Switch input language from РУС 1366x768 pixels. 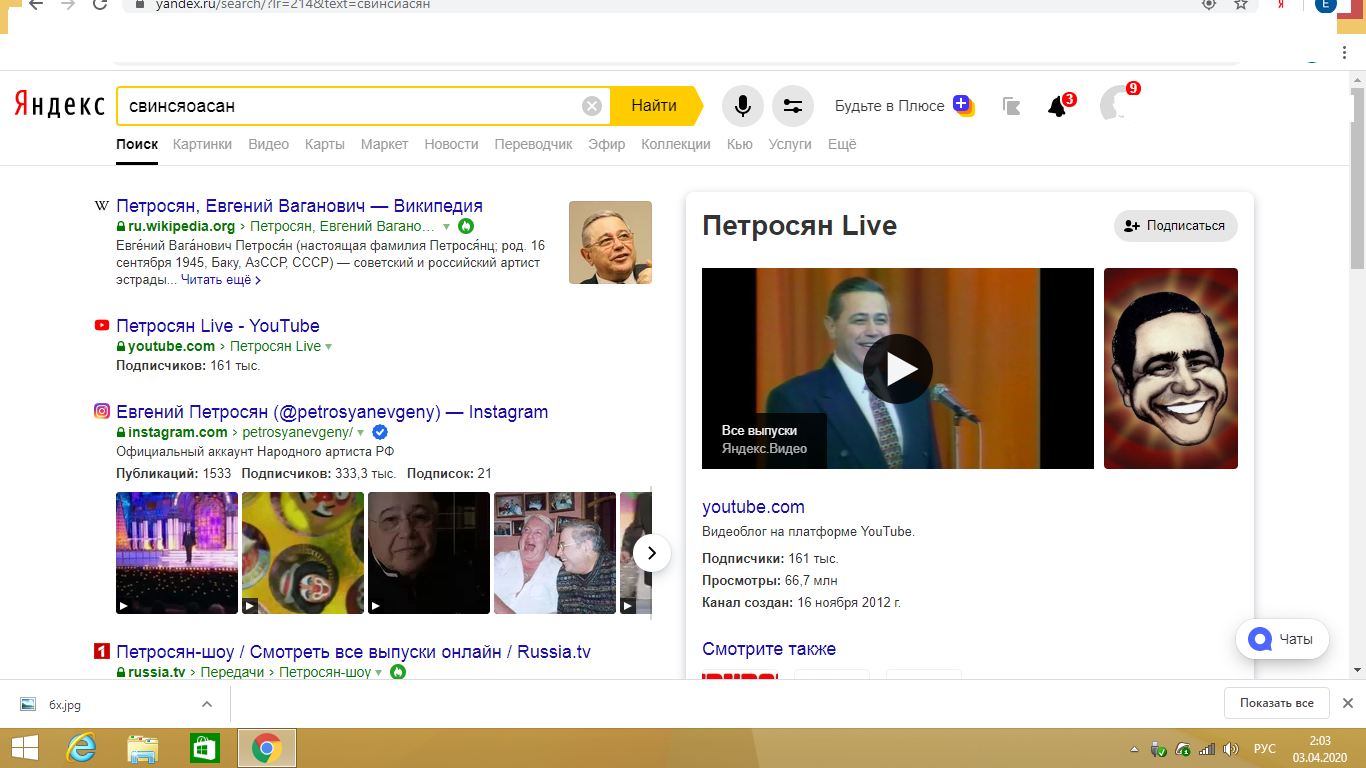(x=1265, y=749)
